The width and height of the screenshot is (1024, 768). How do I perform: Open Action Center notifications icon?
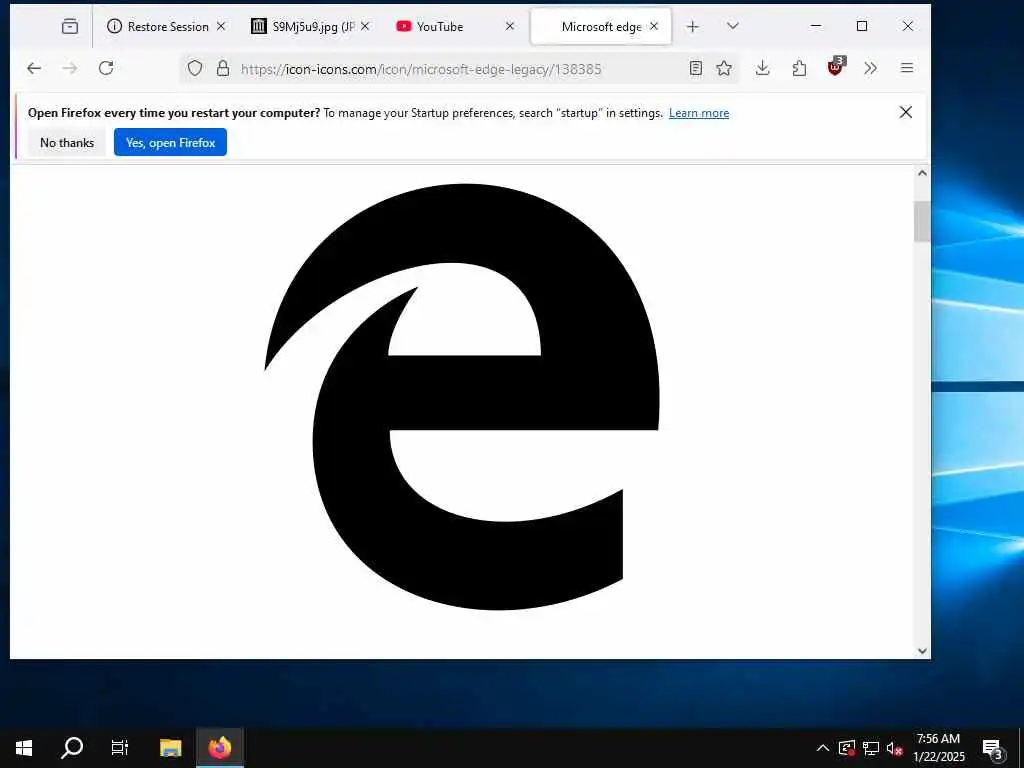tap(993, 748)
